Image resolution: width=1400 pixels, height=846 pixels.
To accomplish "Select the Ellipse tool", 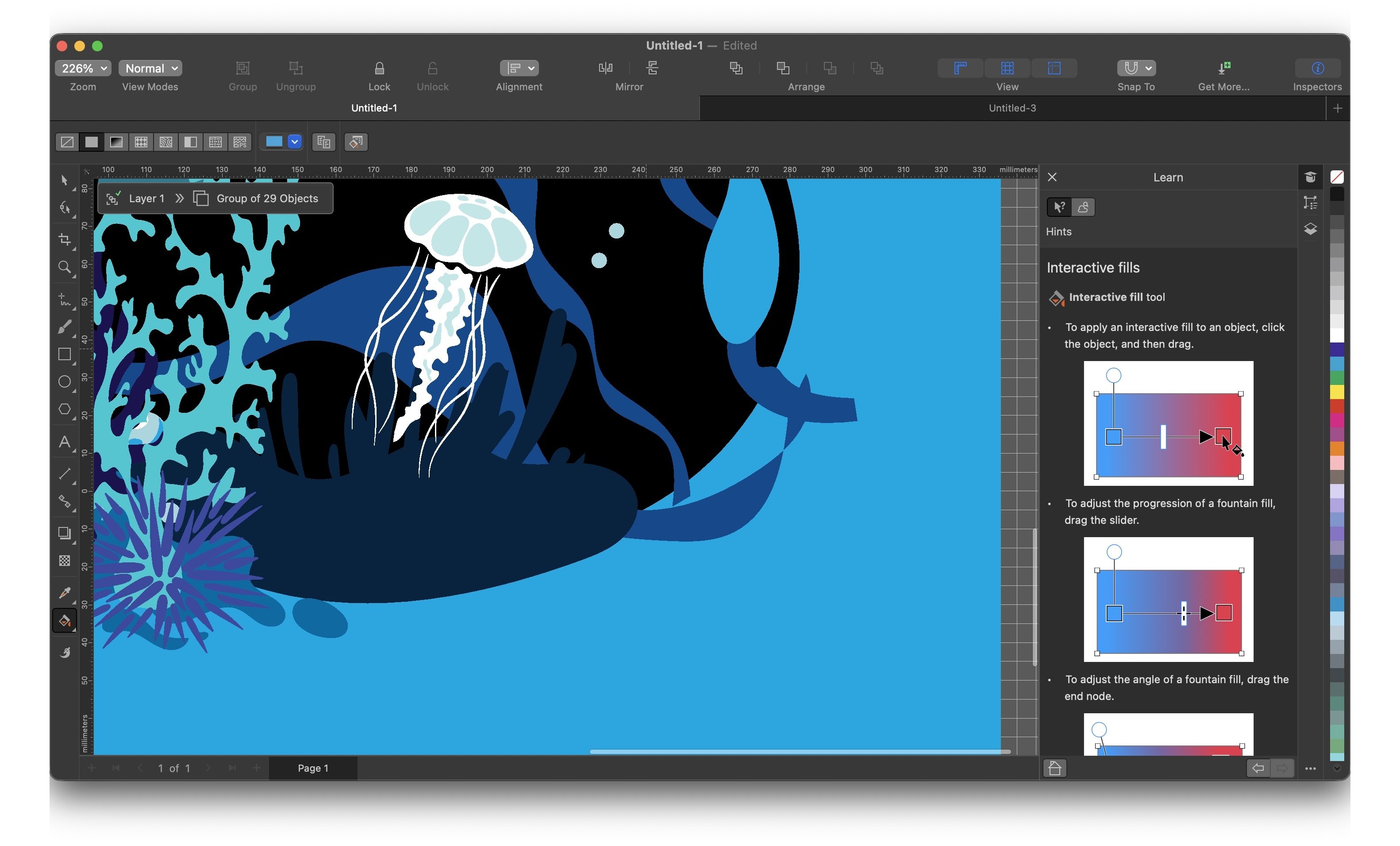I will tap(65, 381).
